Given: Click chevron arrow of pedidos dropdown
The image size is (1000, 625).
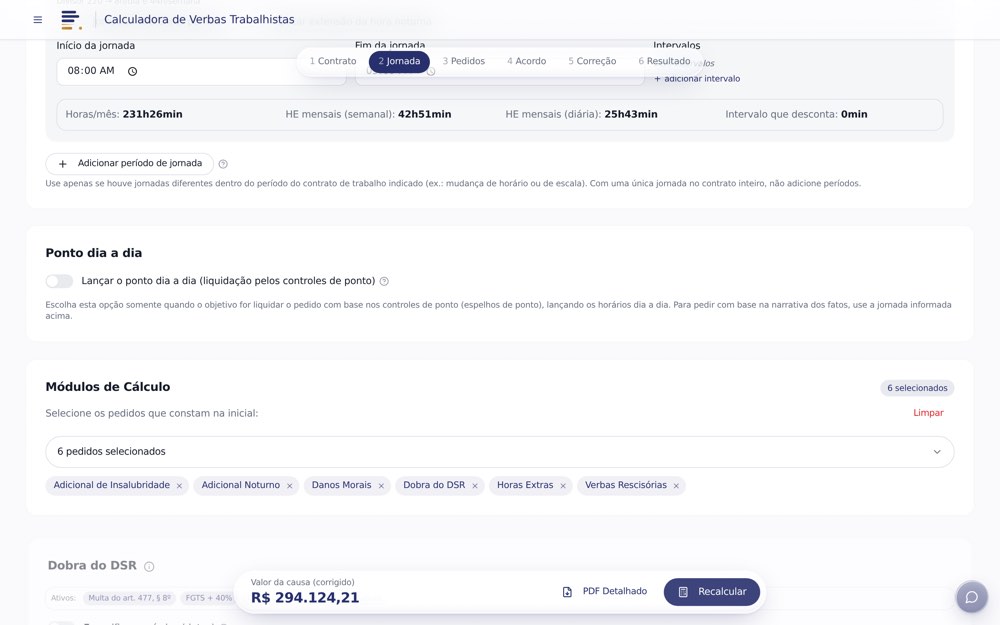Looking at the screenshot, I should point(937,452).
